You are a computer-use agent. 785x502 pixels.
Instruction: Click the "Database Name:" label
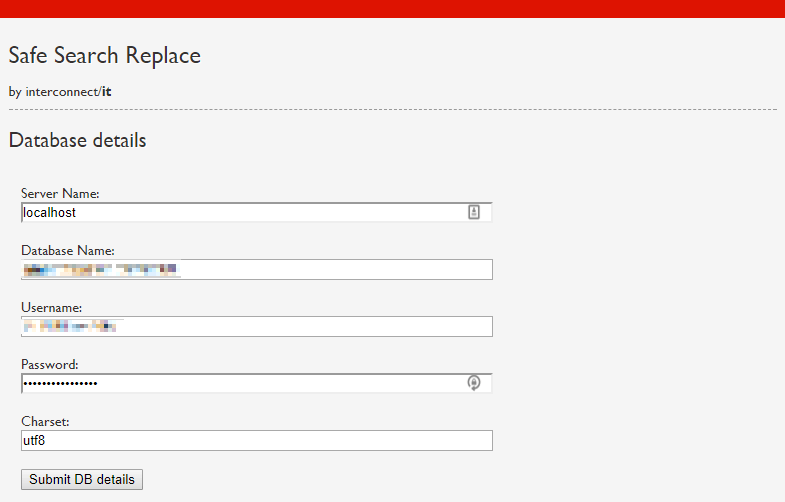pos(68,250)
